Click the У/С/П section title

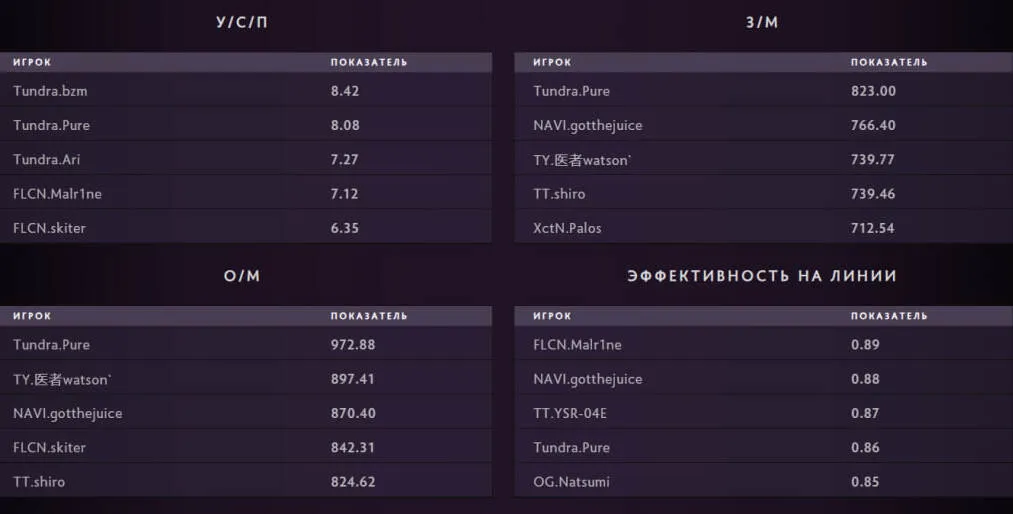pyautogui.click(x=242, y=22)
